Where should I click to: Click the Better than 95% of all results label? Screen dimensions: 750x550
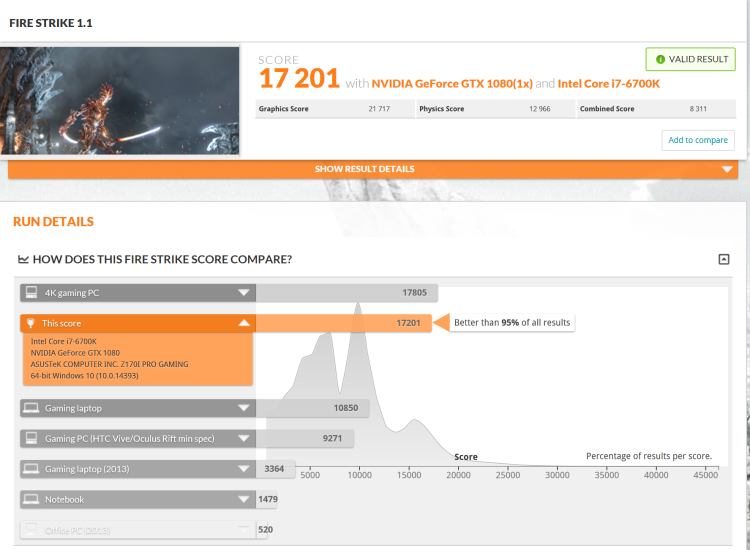coord(512,323)
